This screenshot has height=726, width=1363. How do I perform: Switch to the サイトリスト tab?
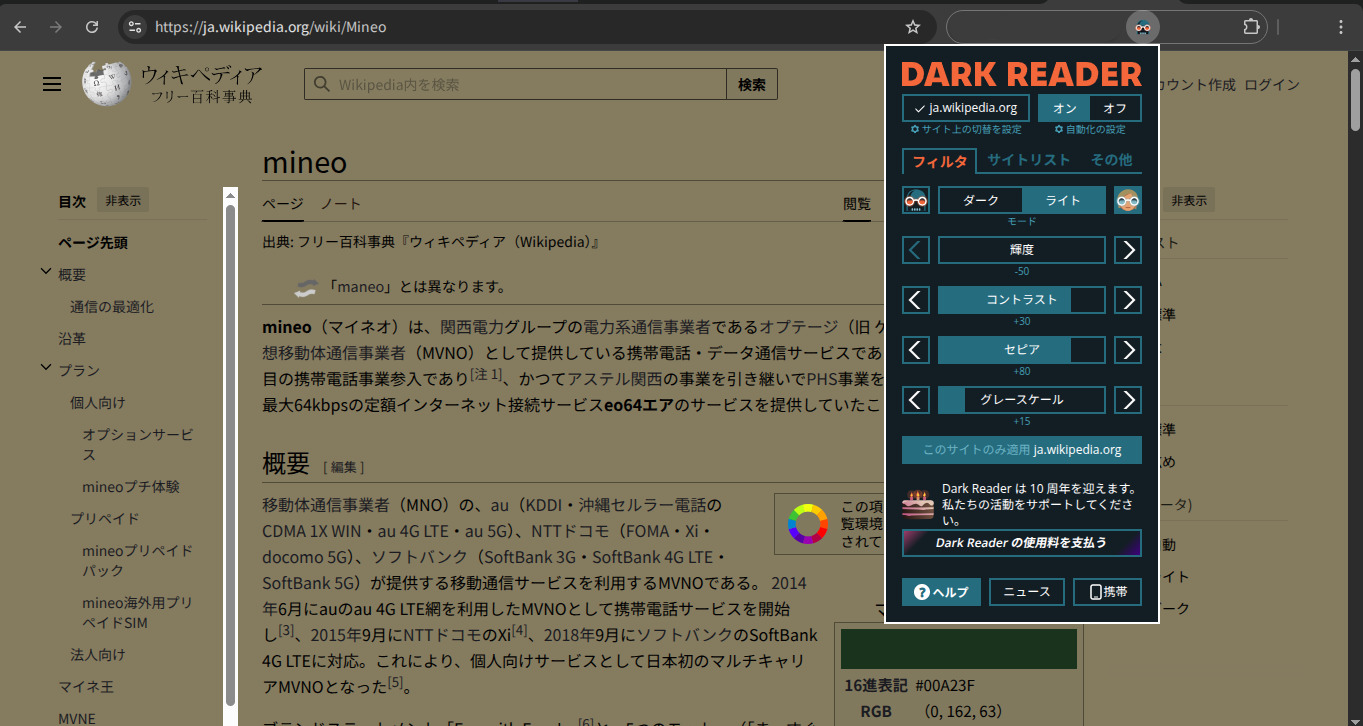(x=1028, y=160)
